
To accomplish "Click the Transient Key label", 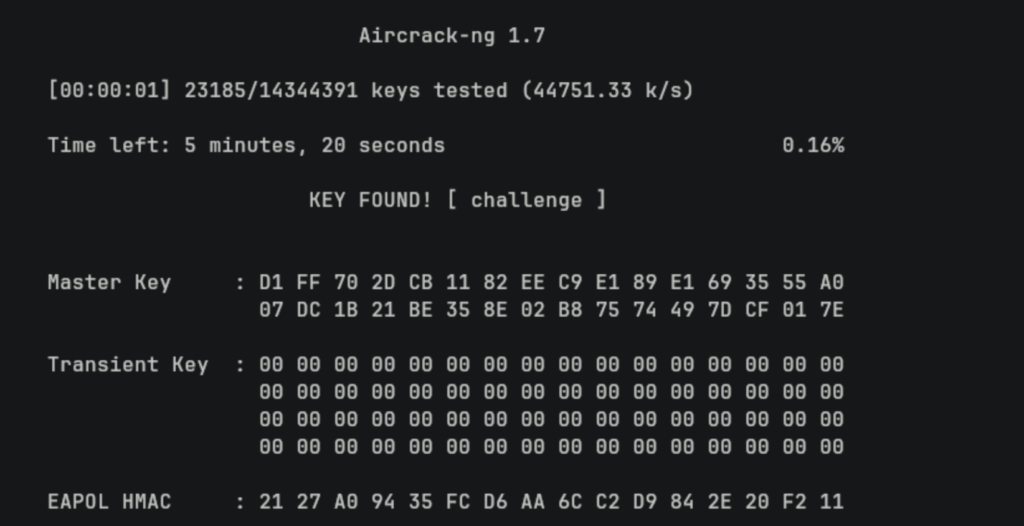I will tap(127, 364).
